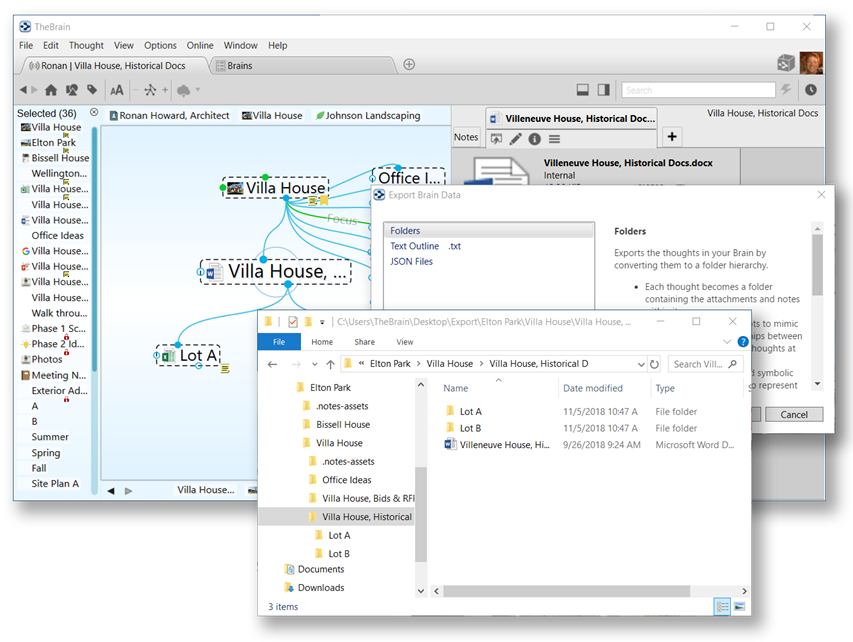Image resolution: width=853 pixels, height=642 pixels.
Task: Click the 3D cube icon near the avatar
Action: 786,63
